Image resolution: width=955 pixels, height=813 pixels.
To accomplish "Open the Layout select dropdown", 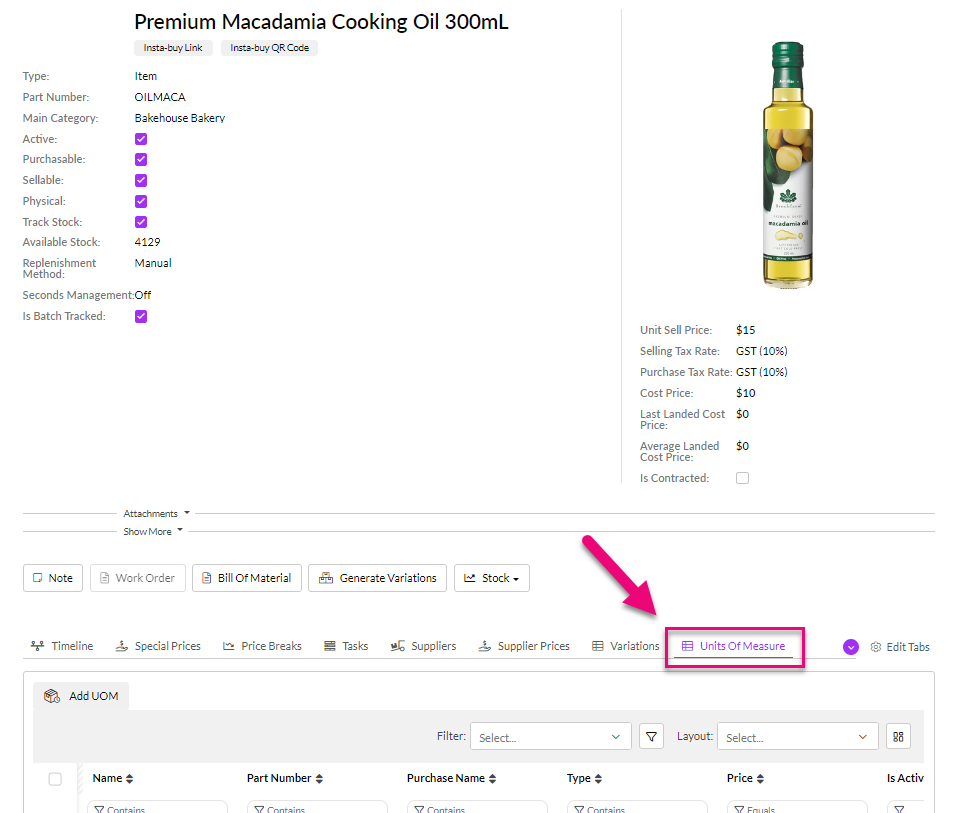I will (797, 737).
